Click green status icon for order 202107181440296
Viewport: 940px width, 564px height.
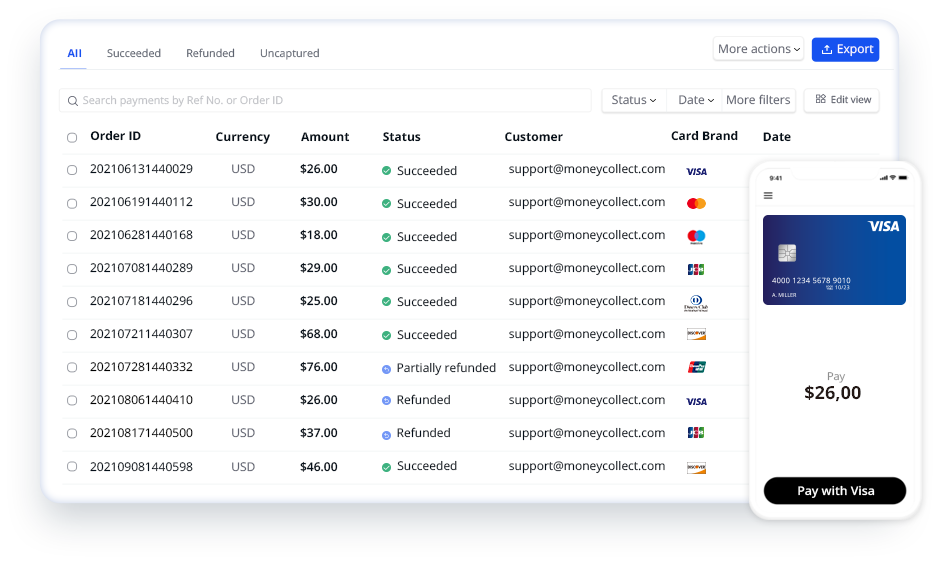click(x=387, y=301)
